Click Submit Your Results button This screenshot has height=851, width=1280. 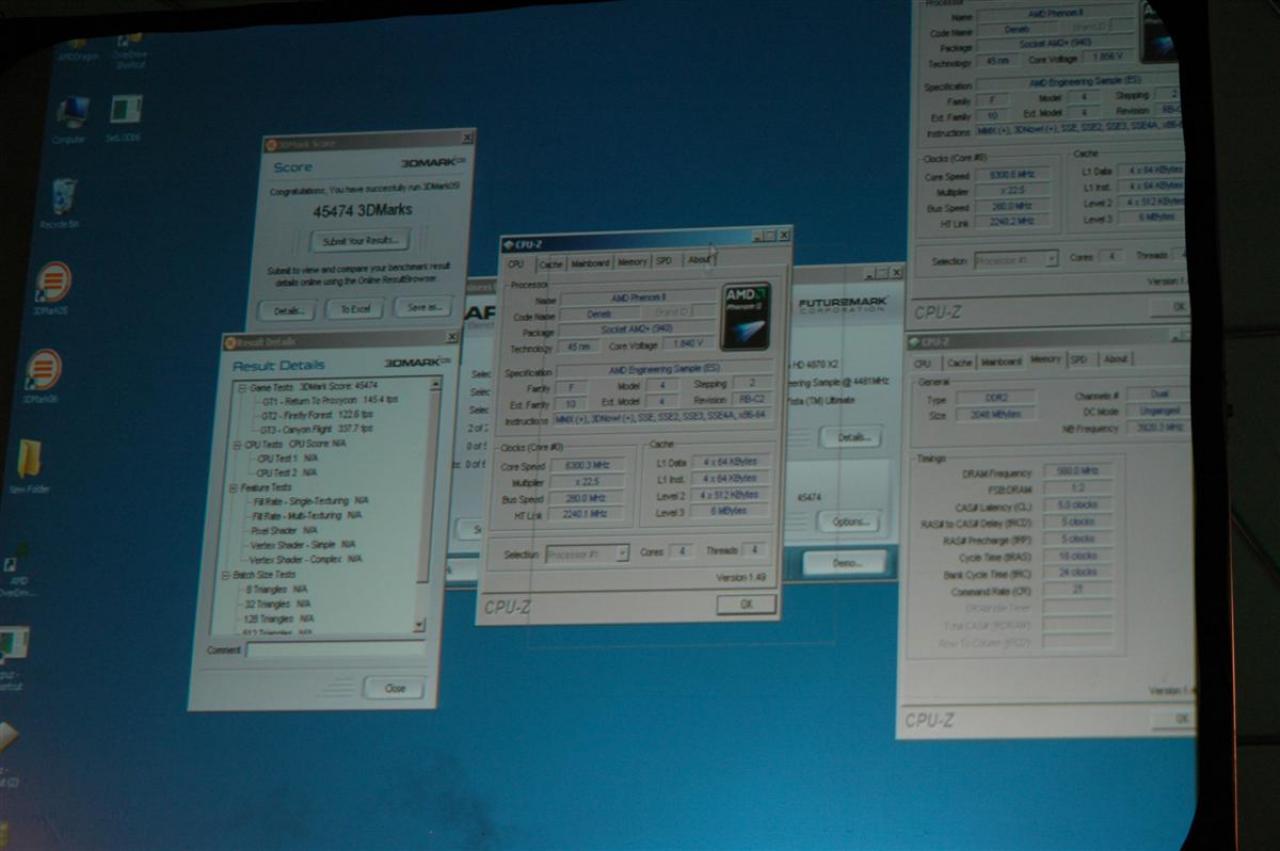click(360, 241)
